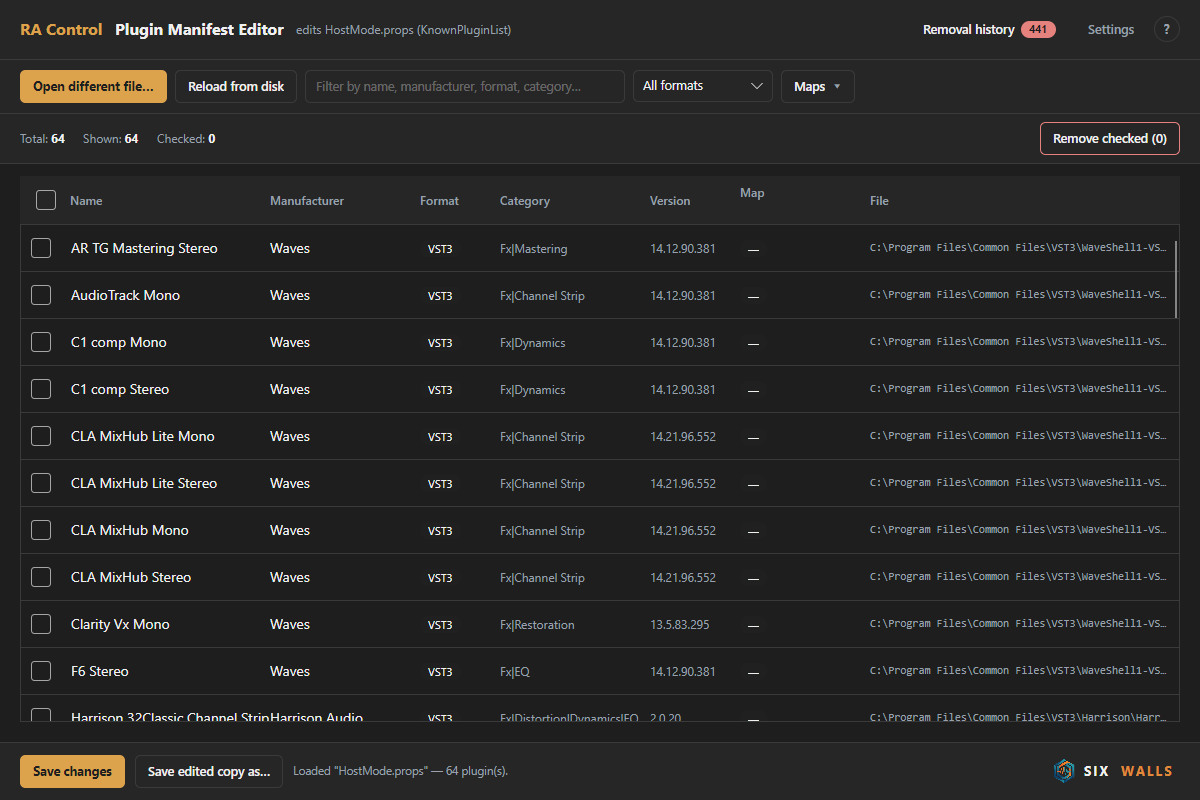The width and height of the screenshot is (1200, 800).
Task: Tick the C1 comp Mono checkbox
Action: 41,342
